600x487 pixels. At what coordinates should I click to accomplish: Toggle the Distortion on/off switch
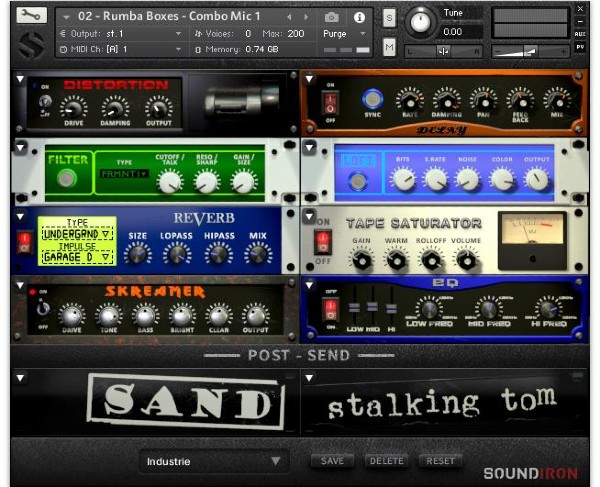[x=45, y=102]
